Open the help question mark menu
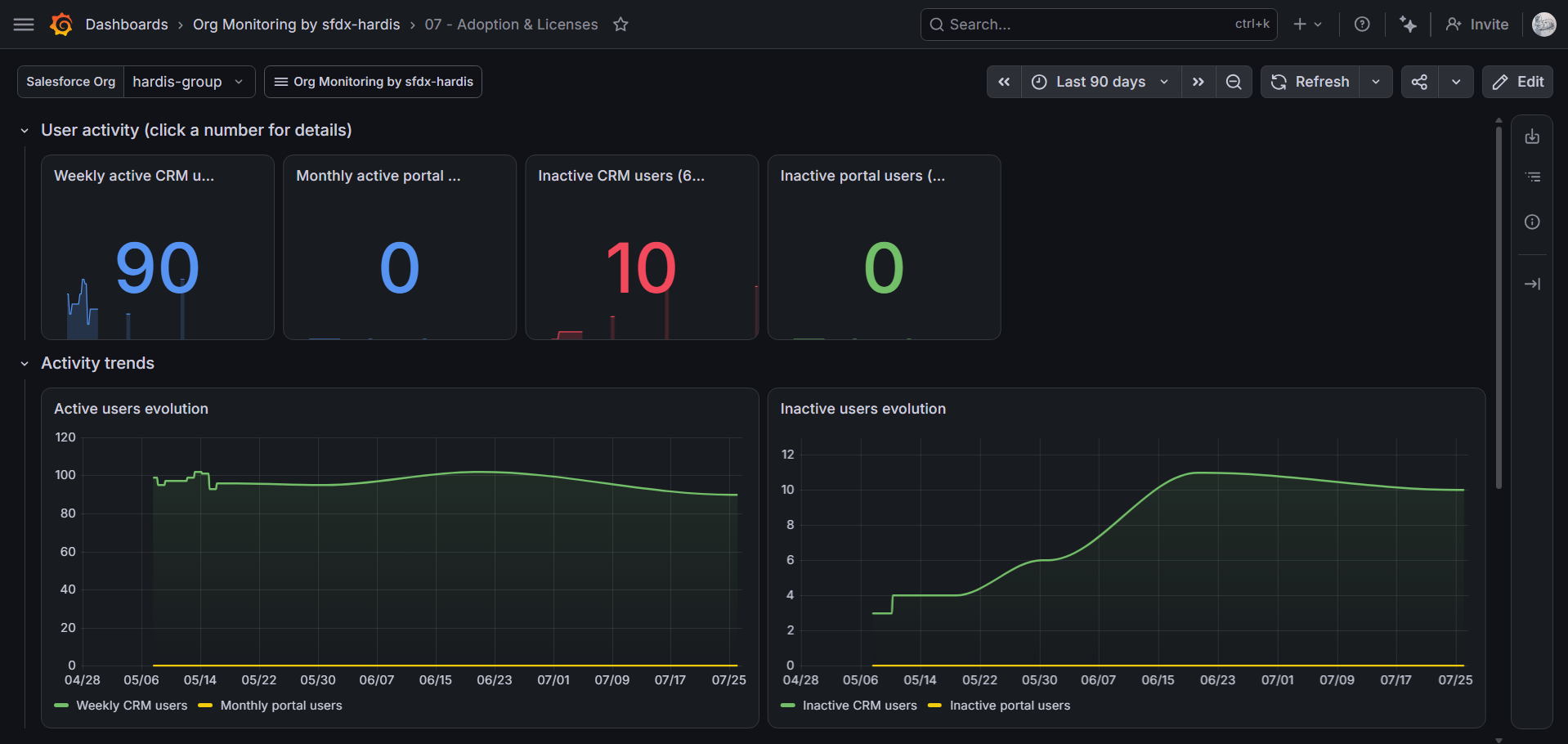1568x744 pixels. (x=1362, y=25)
